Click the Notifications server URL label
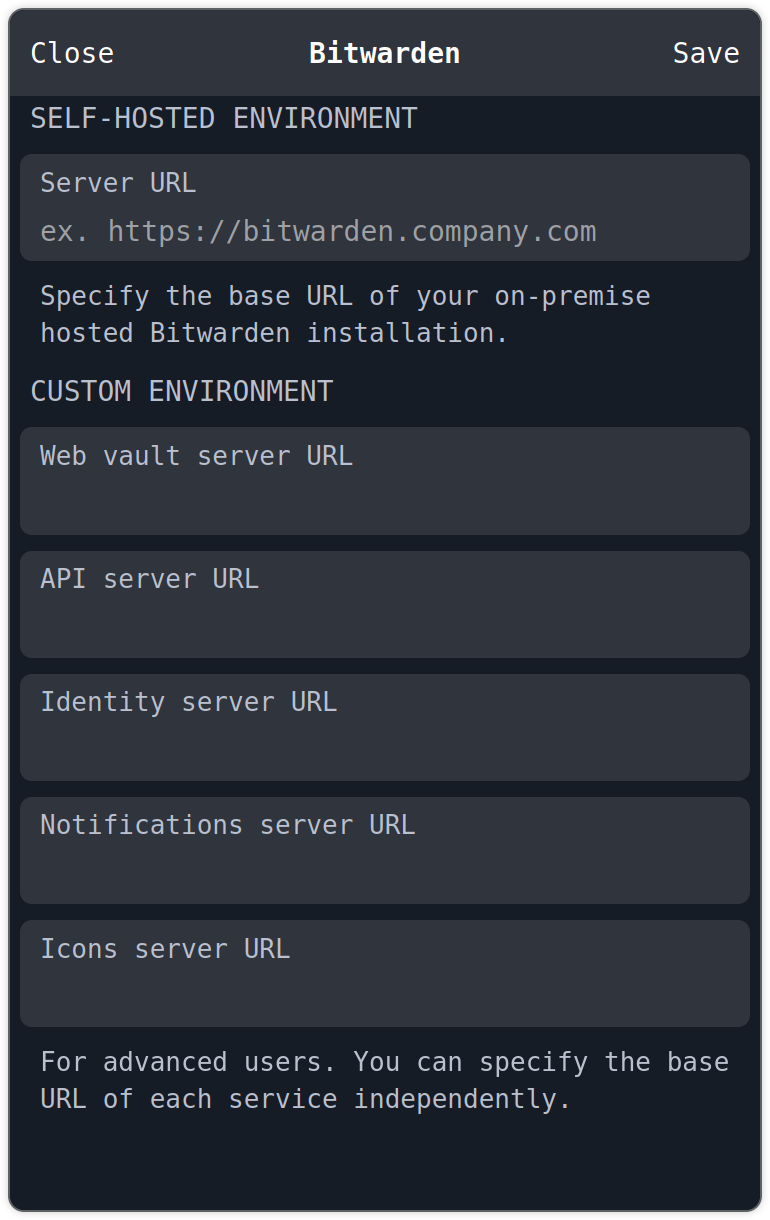Screen dimensions: 770x1220 [227, 825]
